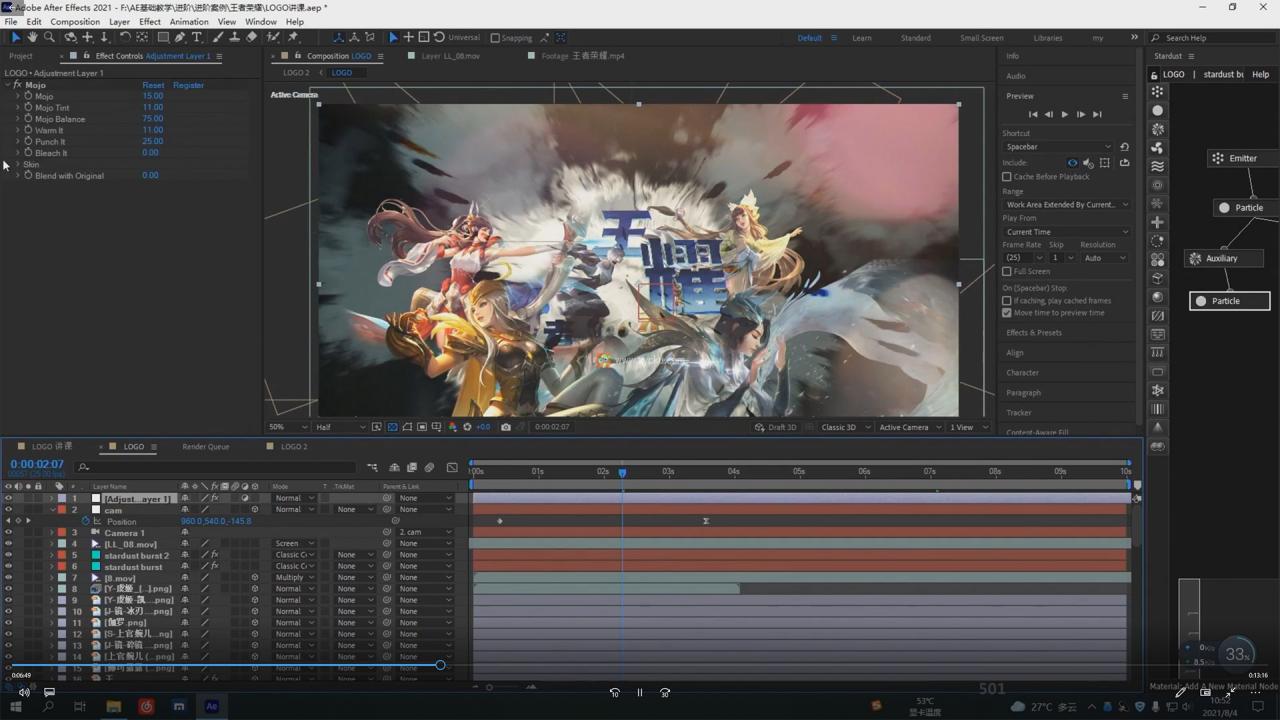This screenshot has height=720, width=1280.
Task: Open Range Work Area dropdown
Action: (x=1067, y=204)
